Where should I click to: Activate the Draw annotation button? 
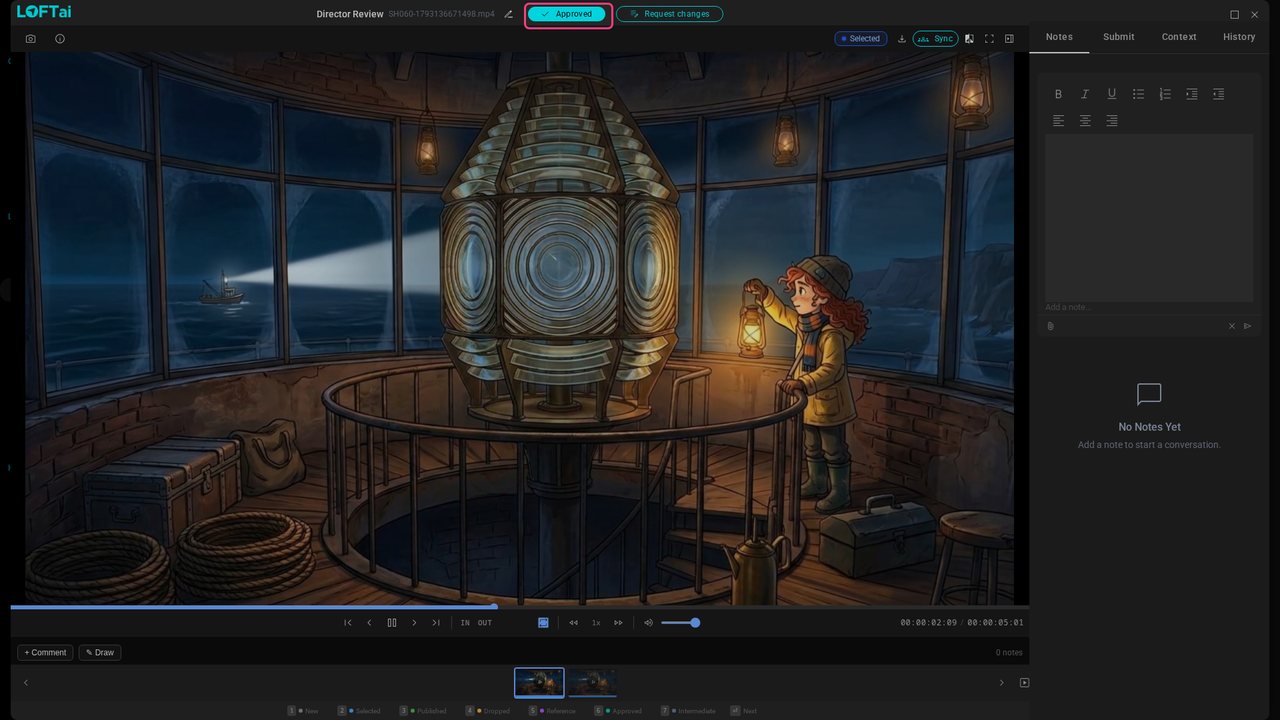(x=100, y=653)
